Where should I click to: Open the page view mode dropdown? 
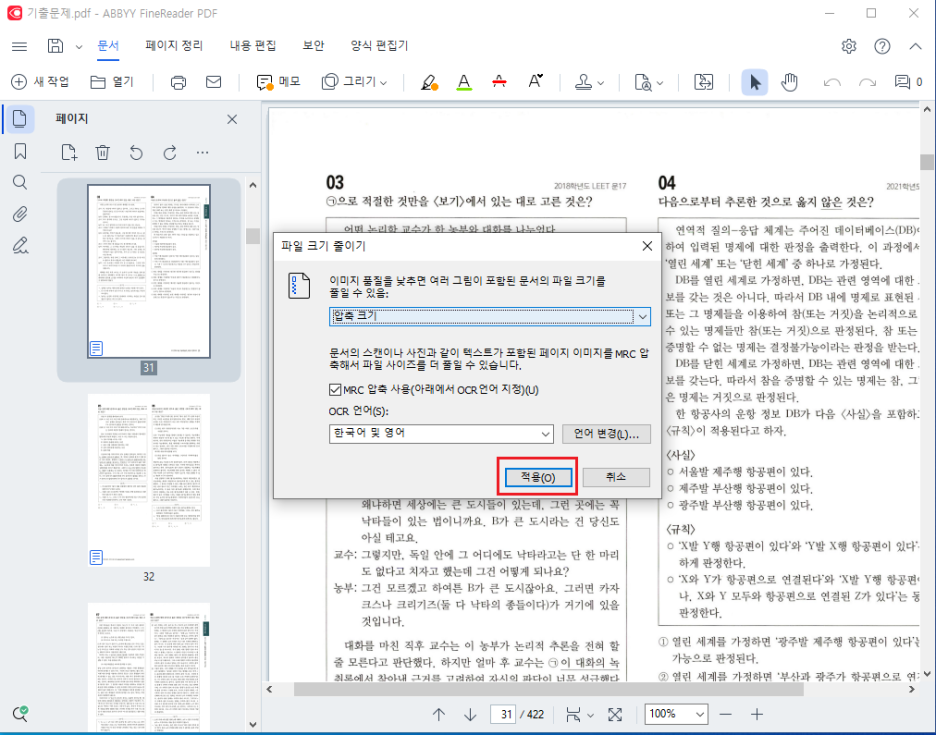pyautogui.click(x=579, y=714)
